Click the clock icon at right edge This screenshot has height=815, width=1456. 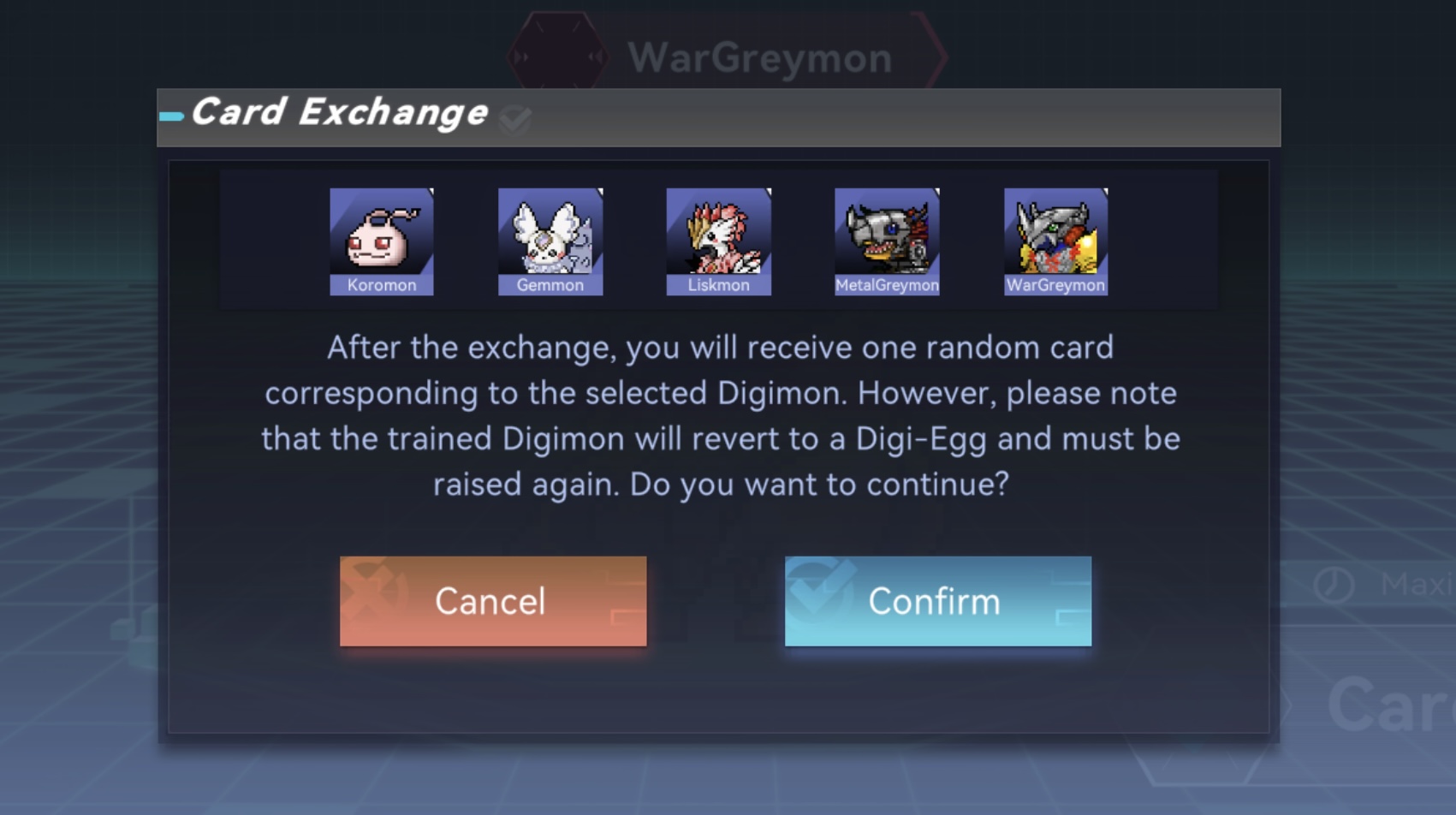[1334, 586]
